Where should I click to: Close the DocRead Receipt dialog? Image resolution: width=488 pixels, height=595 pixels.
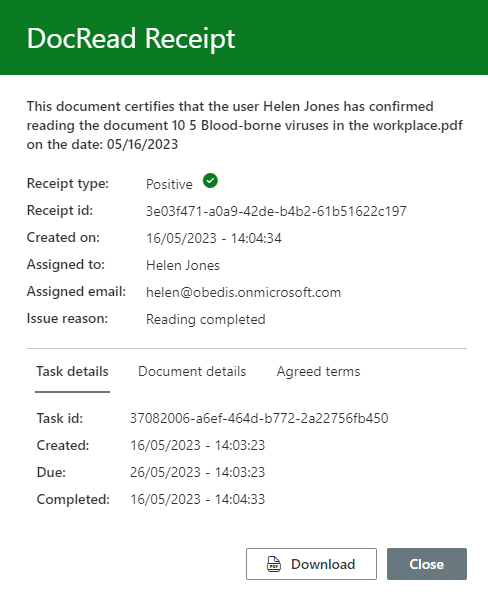[x=427, y=564]
